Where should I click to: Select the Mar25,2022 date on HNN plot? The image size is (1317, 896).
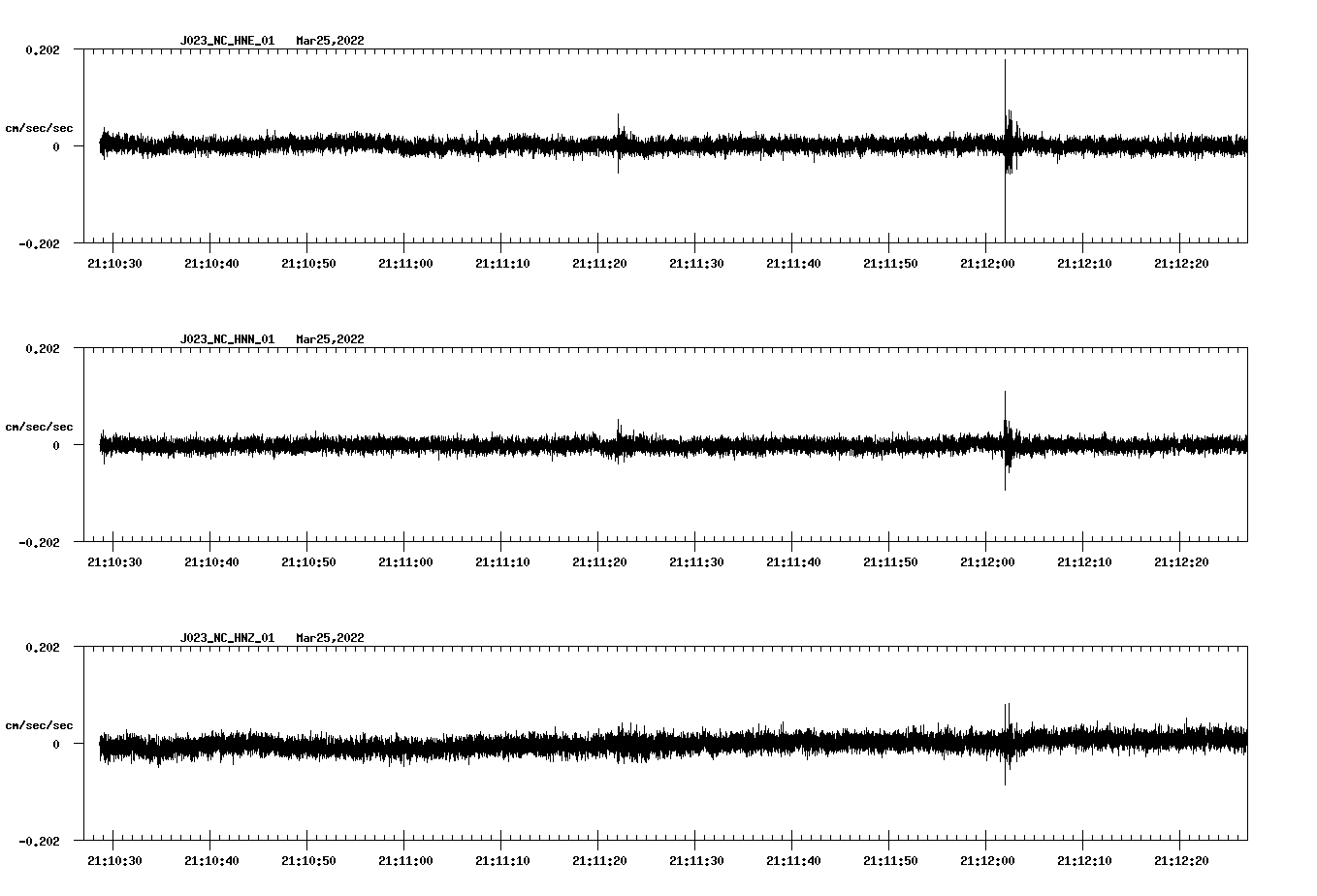[x=331, y=339]
